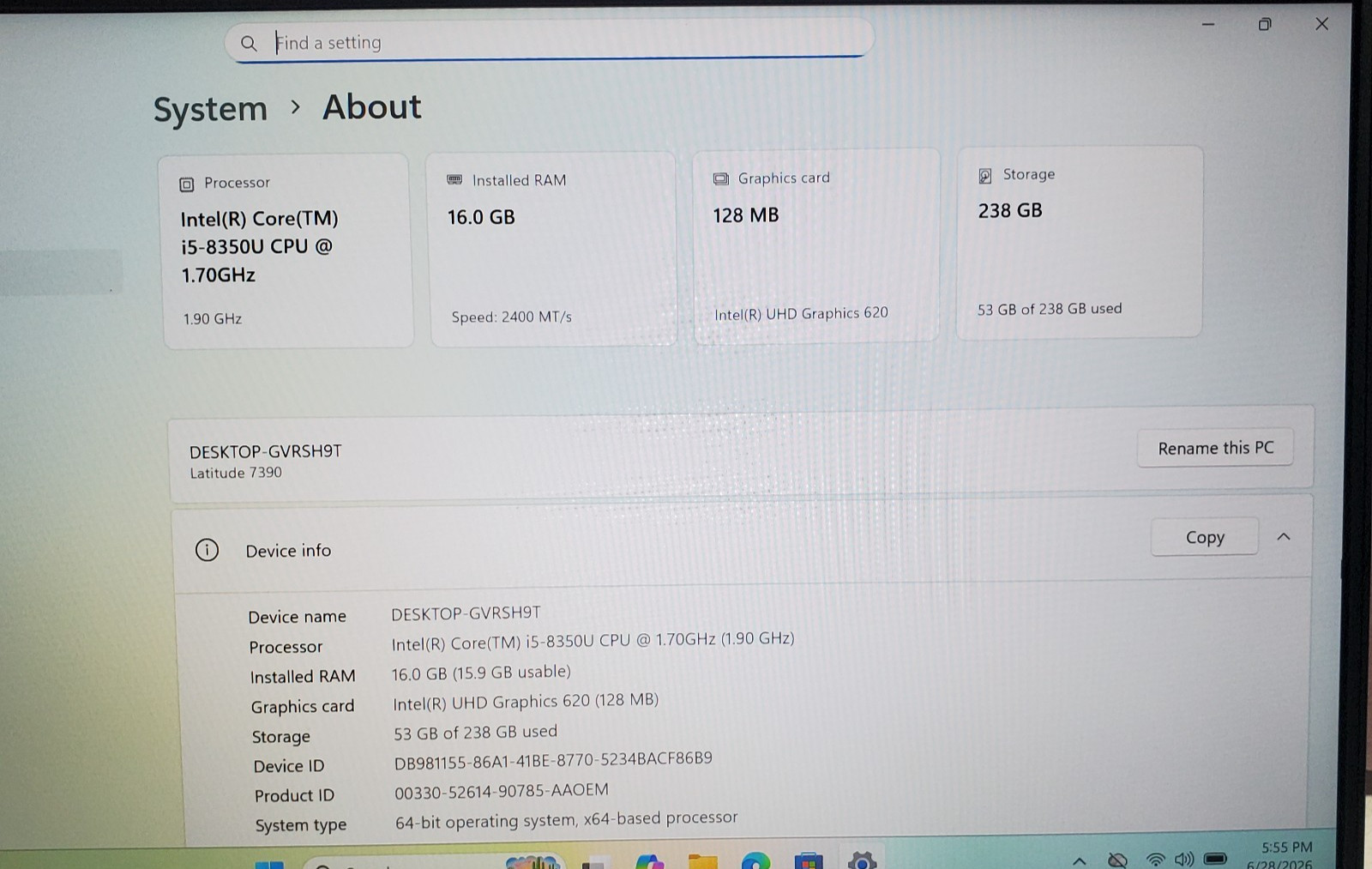The width and height of the screenshot is (1372, 869).
Task: Select the 16.0 GB (15.9 GB usable) value
Action: click(x=481, y=673)
